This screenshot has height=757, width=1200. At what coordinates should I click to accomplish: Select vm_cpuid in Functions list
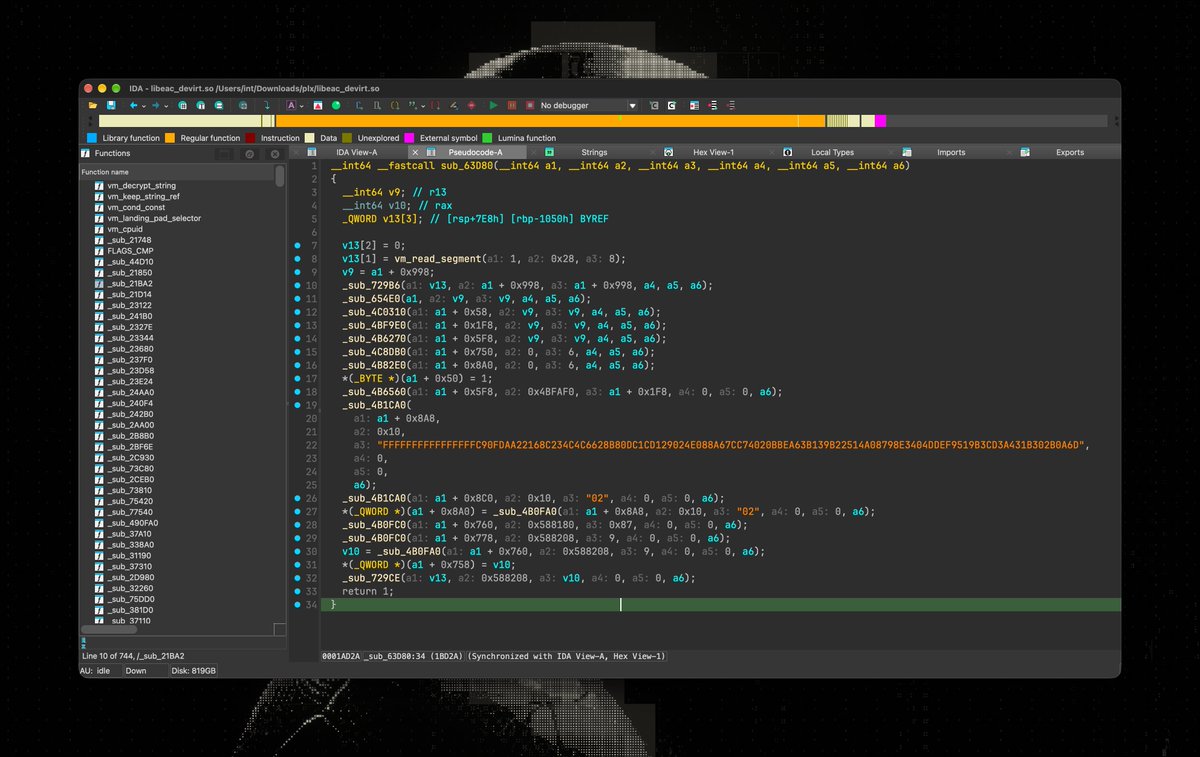point(126,228)
